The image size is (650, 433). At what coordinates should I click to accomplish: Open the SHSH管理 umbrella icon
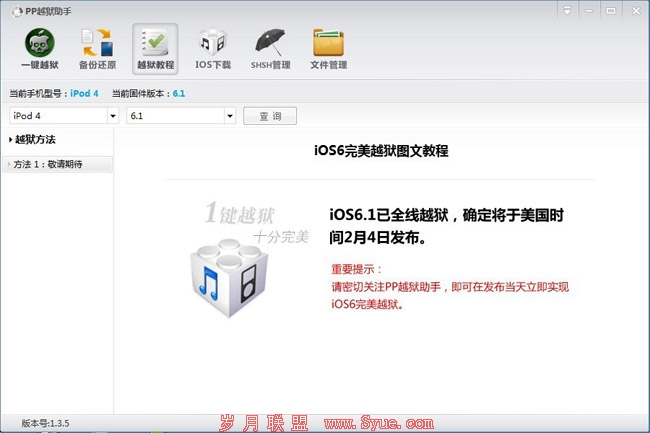(x=270, y=48)
